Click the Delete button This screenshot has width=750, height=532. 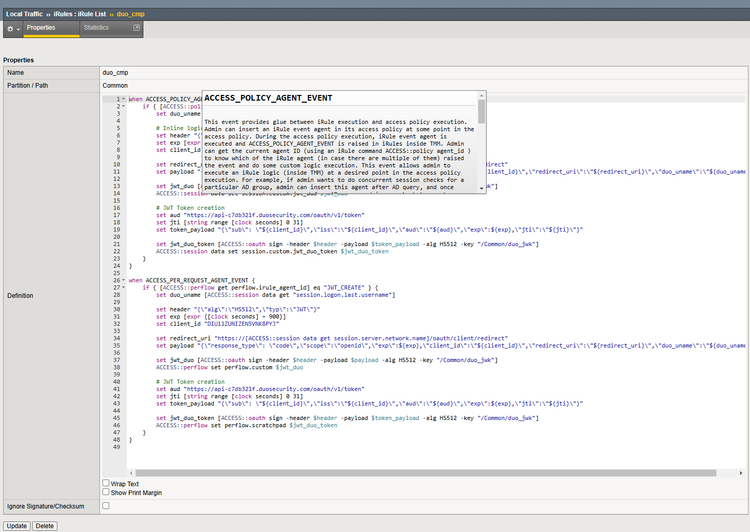point(45,525)
